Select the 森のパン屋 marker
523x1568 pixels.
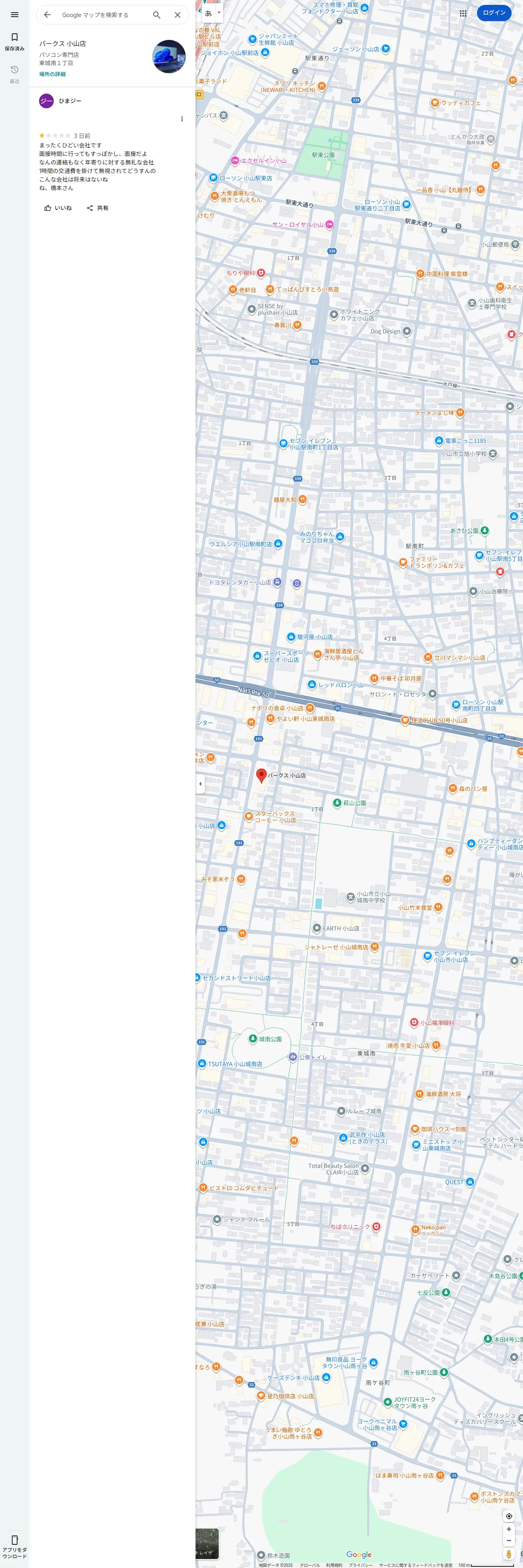click(x=453, y=788)
